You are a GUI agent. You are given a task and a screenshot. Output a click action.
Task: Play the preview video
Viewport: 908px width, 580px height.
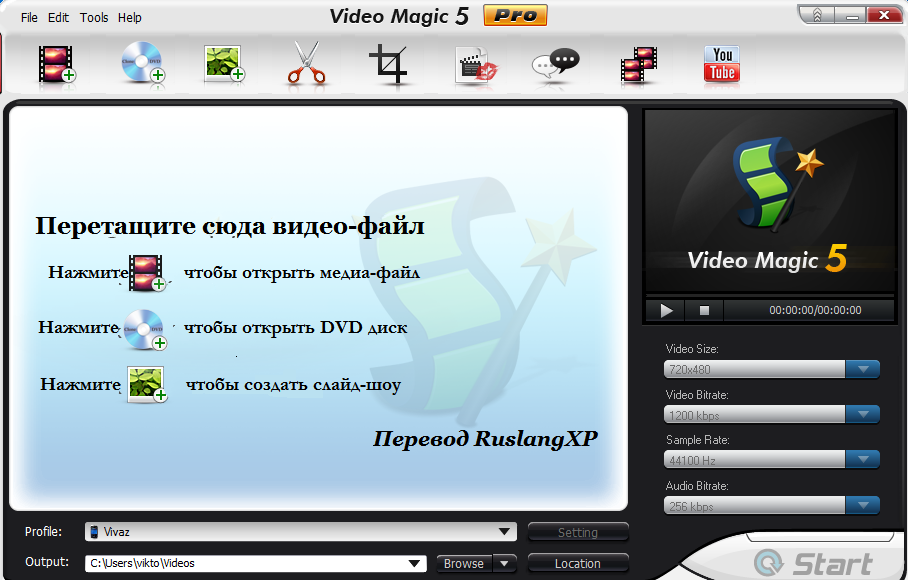(x=666, y=311)
